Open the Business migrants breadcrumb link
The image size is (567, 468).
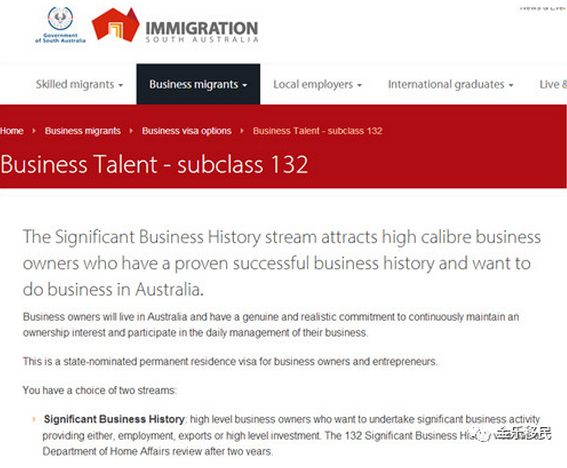click(x=83, y=131)
